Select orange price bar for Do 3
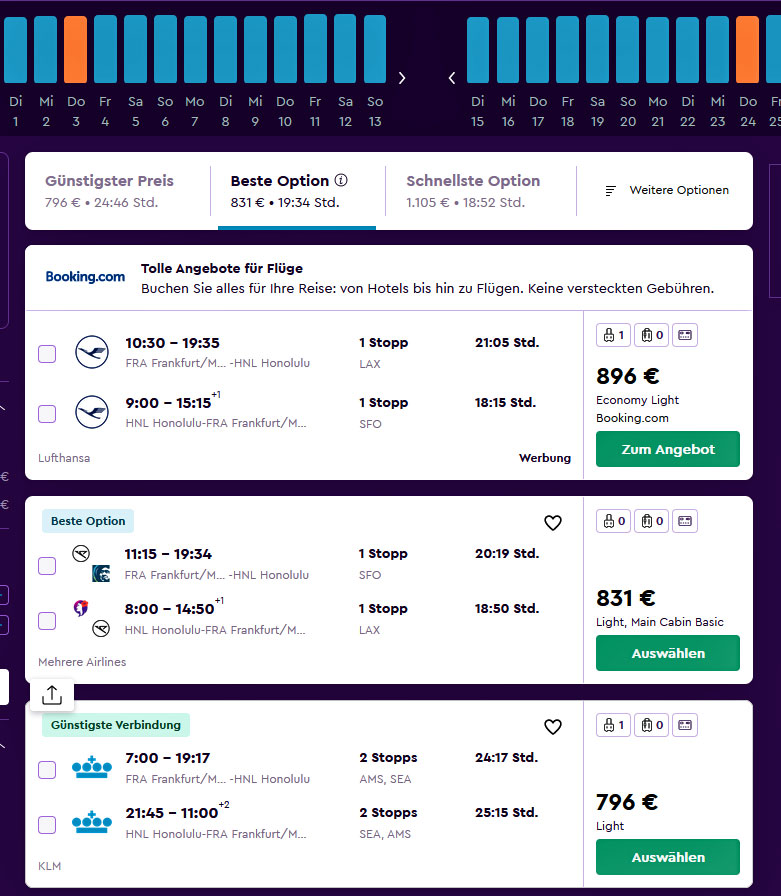 click(x=75, y=50)
